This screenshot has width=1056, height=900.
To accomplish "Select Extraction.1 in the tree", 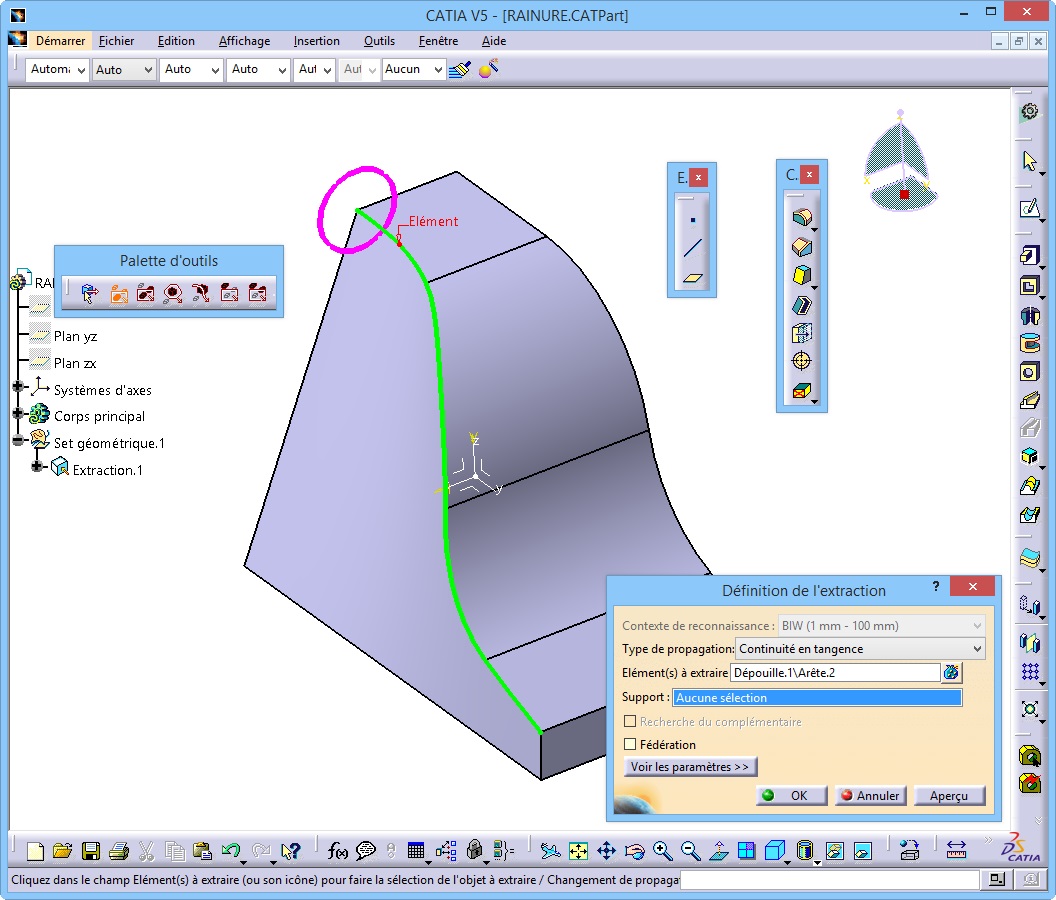I will [x=108, y=470].
